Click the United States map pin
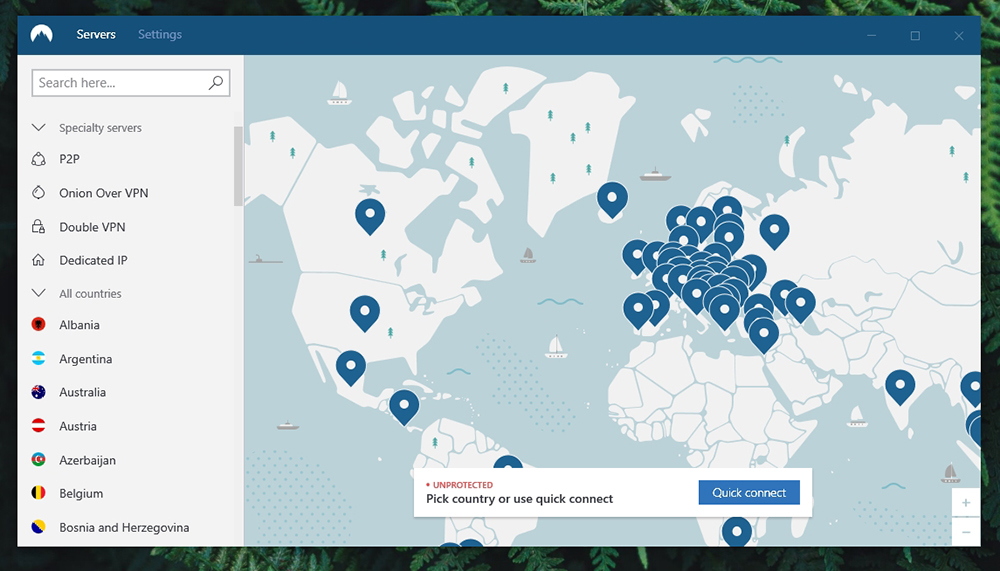 point(365,312)
